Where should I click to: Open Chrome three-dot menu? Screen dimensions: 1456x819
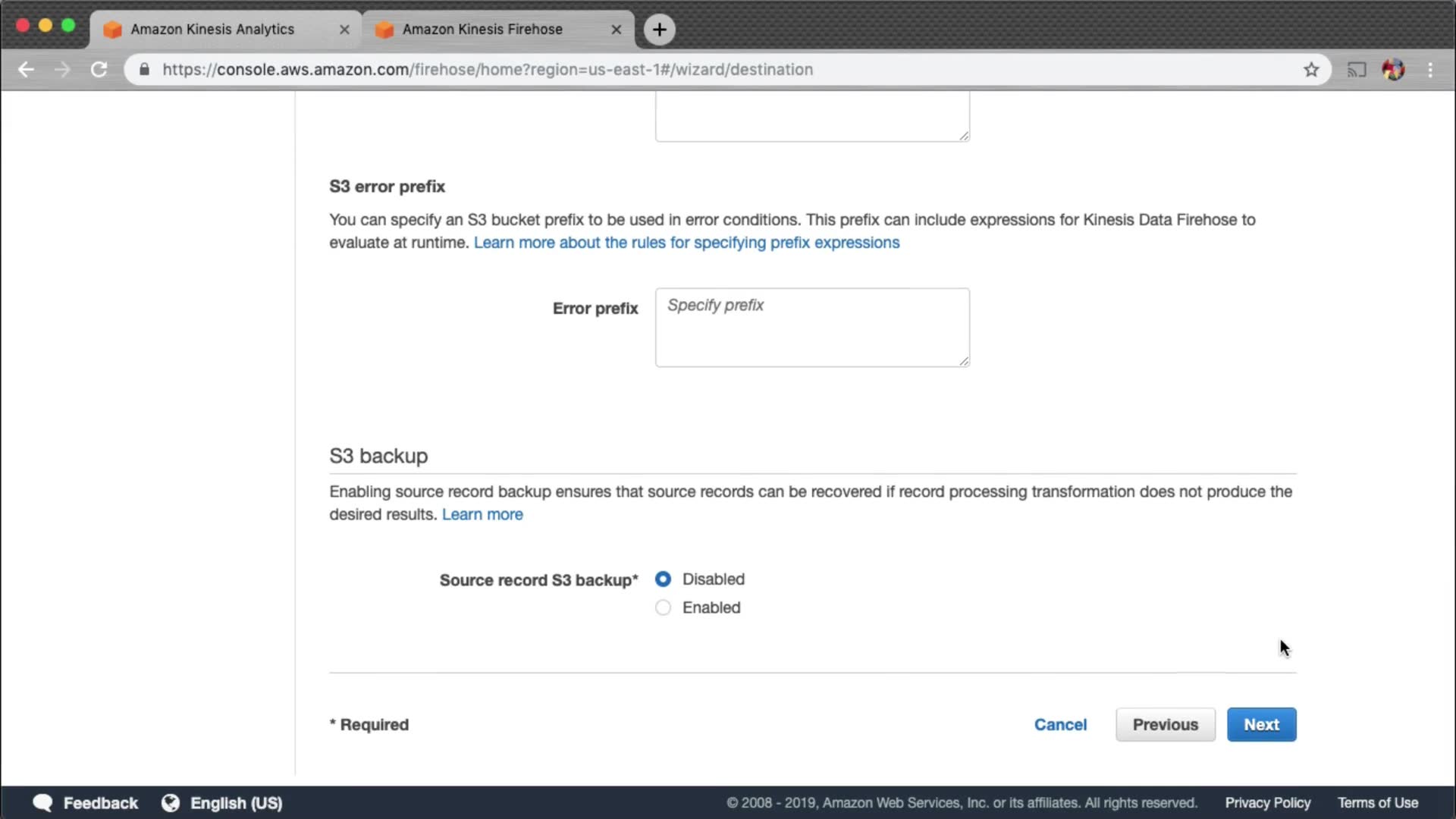(1430, 70)
